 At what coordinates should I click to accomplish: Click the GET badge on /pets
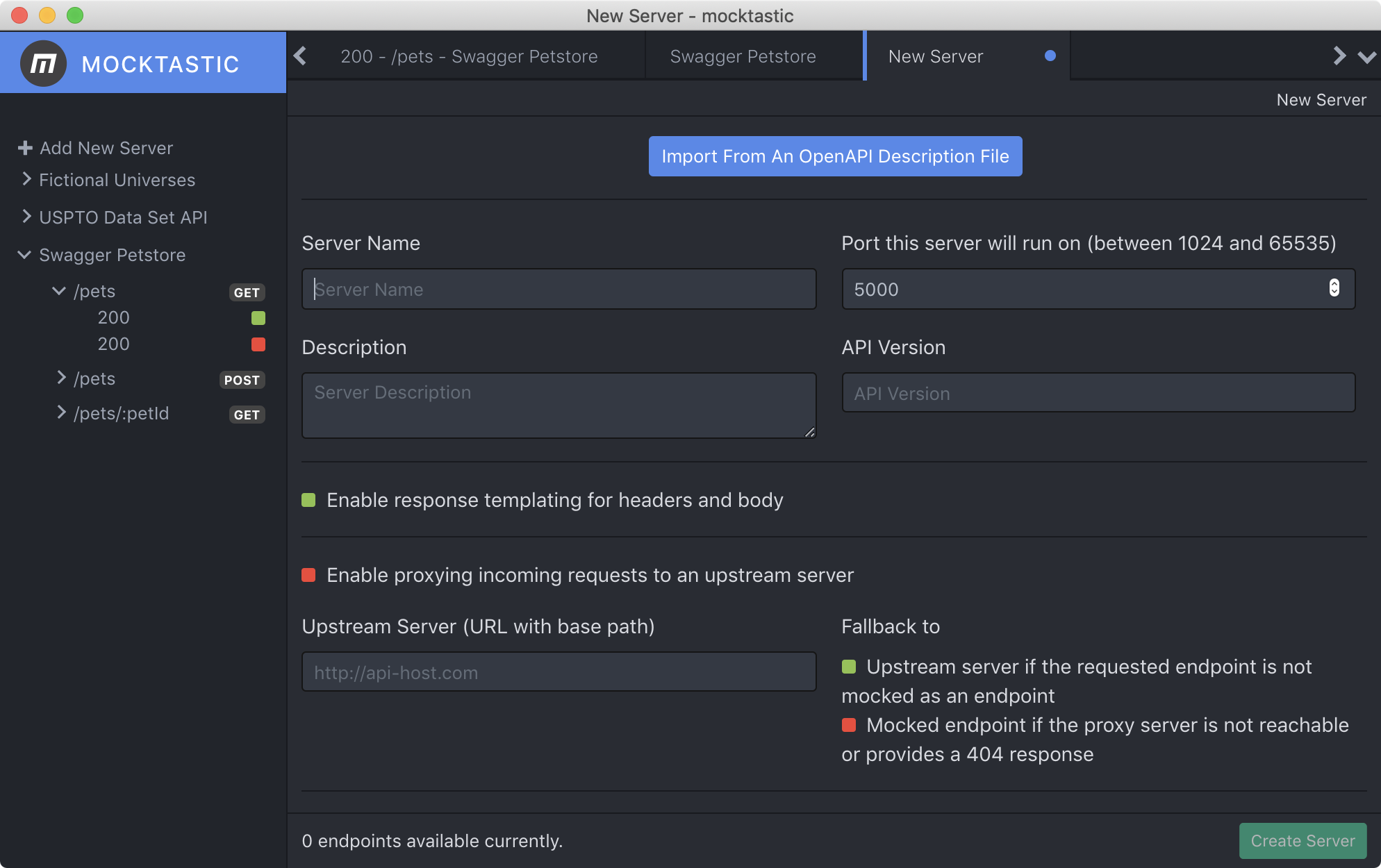point(247,292)
